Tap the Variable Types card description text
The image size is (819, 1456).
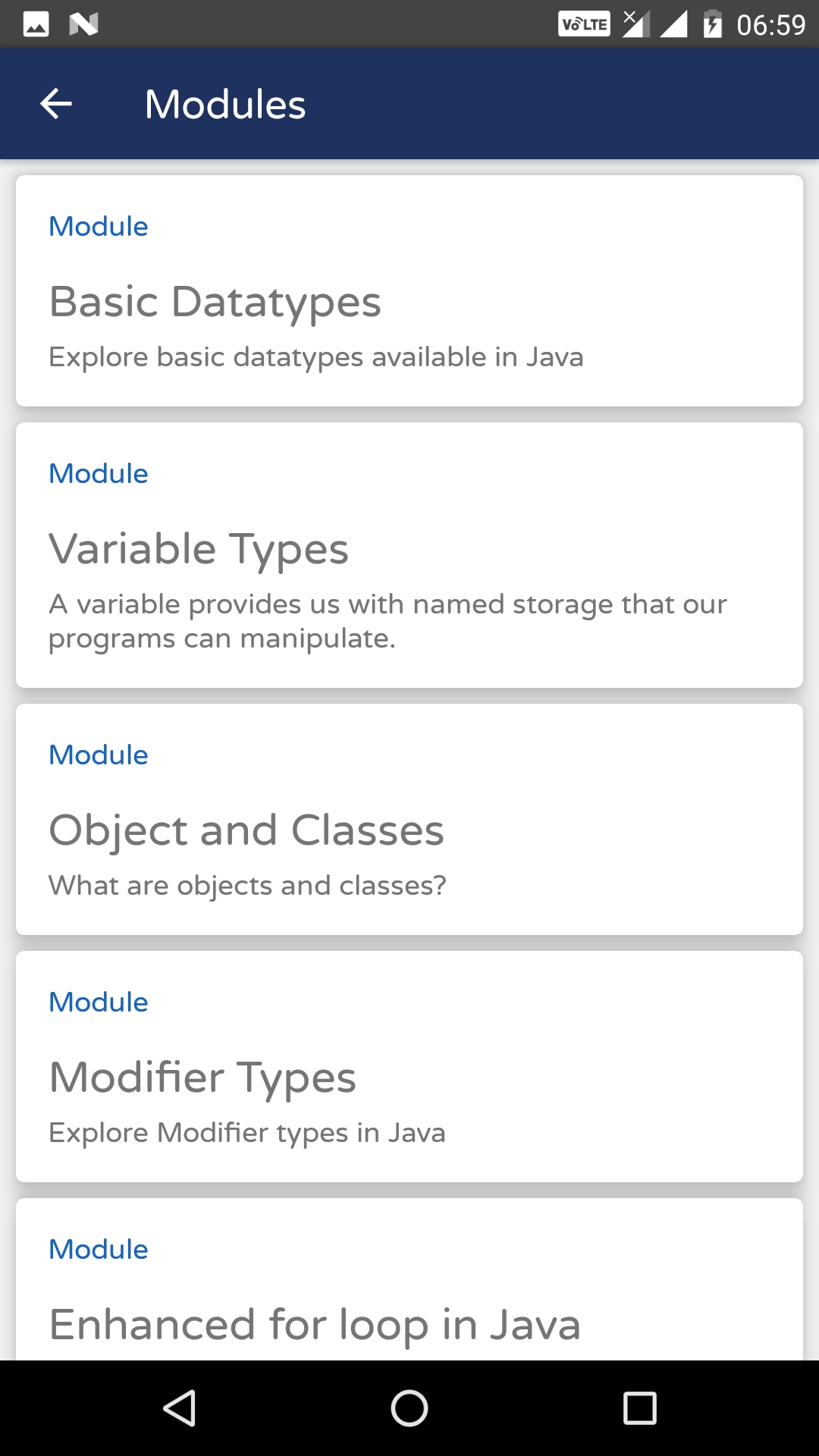pyautogui.click(x=387, y=621)
